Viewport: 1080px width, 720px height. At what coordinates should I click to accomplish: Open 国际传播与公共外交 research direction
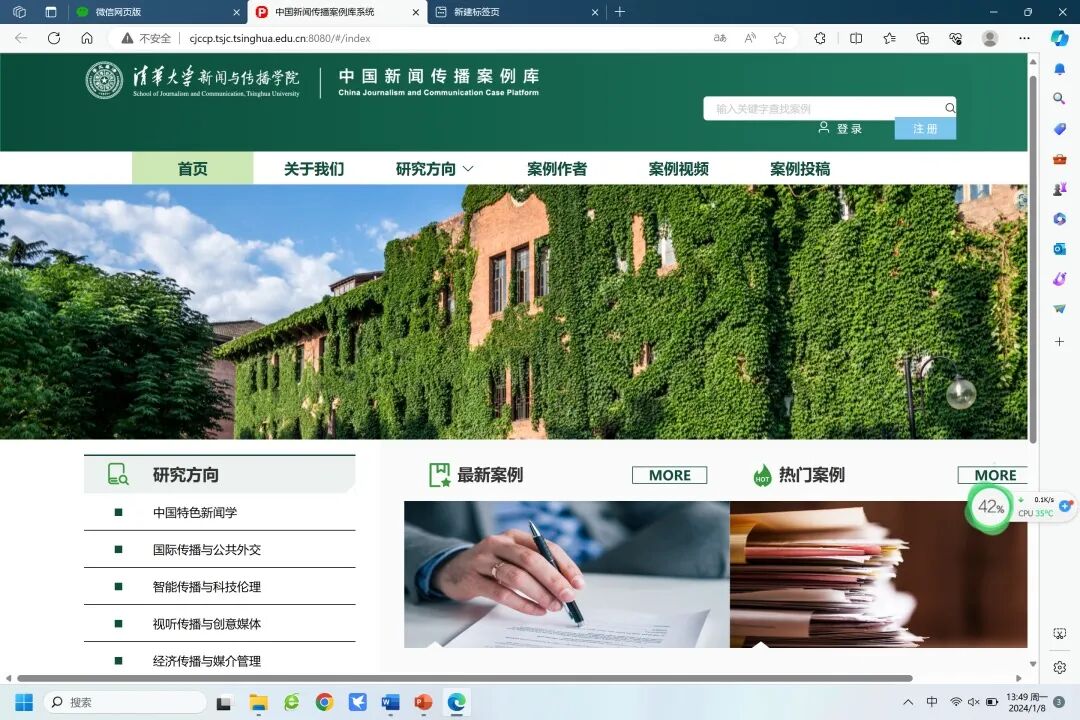click(207, 549)
